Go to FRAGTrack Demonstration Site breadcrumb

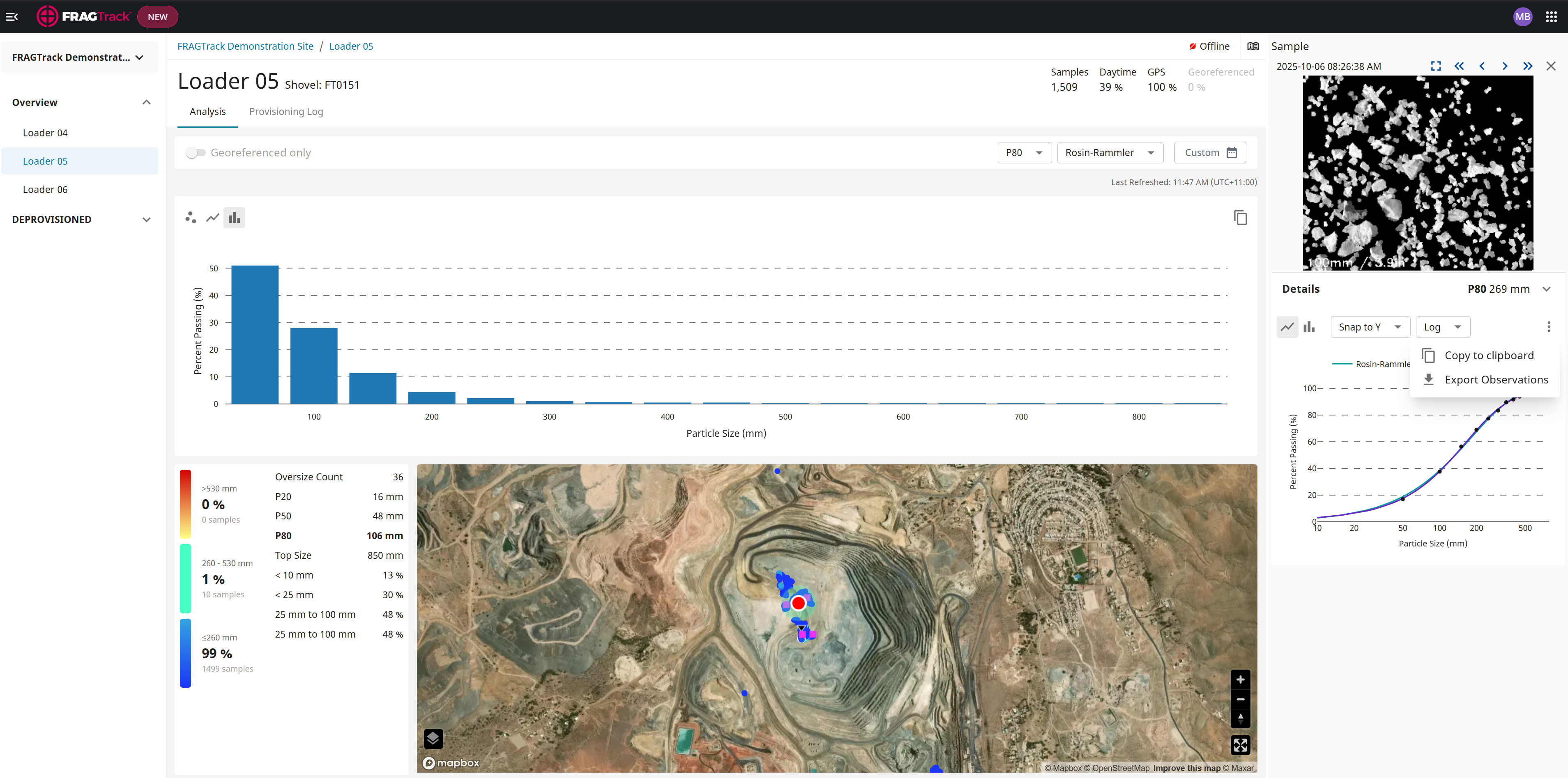[x=245, y=46]
